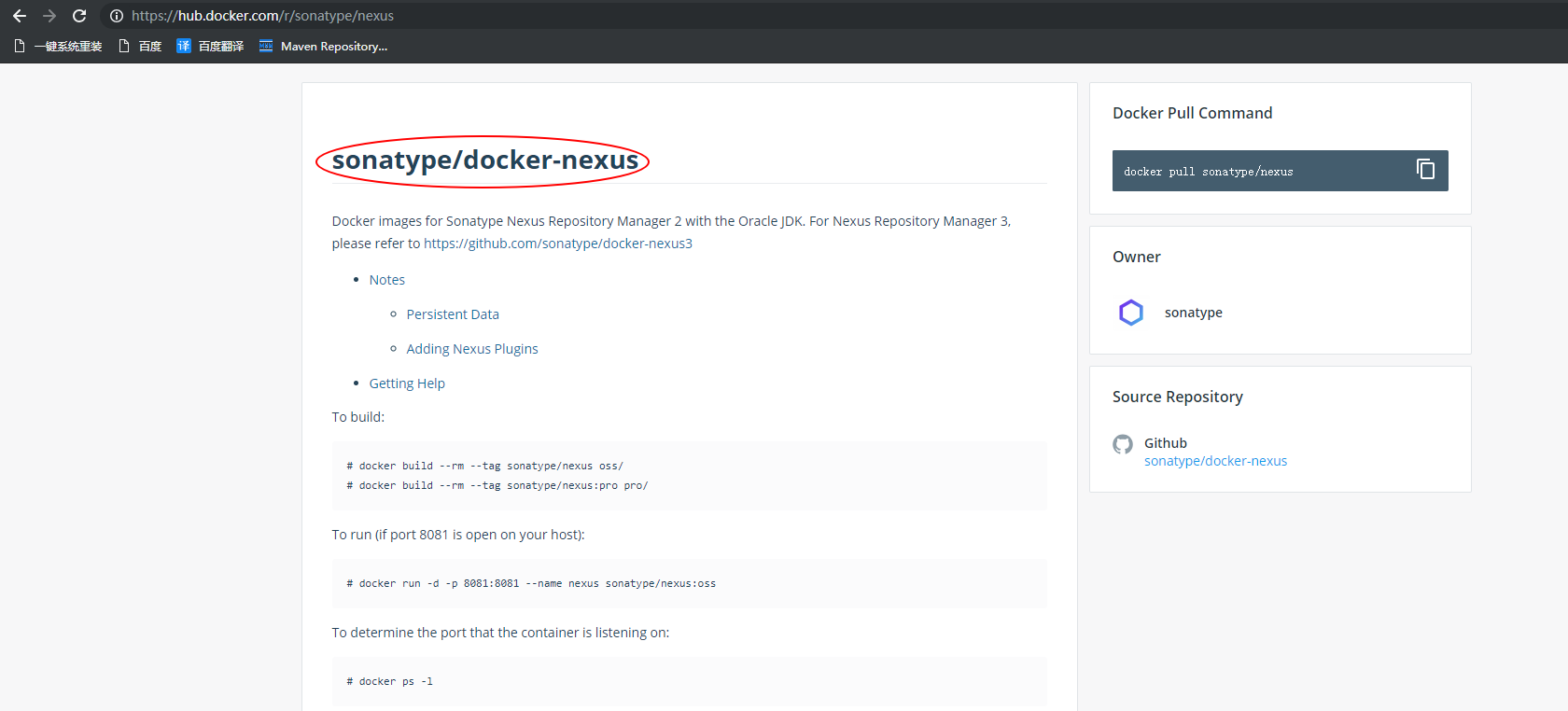Click the Docker Pull Command heading
This screenshot has width=1568, height=711.
click(x=1192, y=113)
